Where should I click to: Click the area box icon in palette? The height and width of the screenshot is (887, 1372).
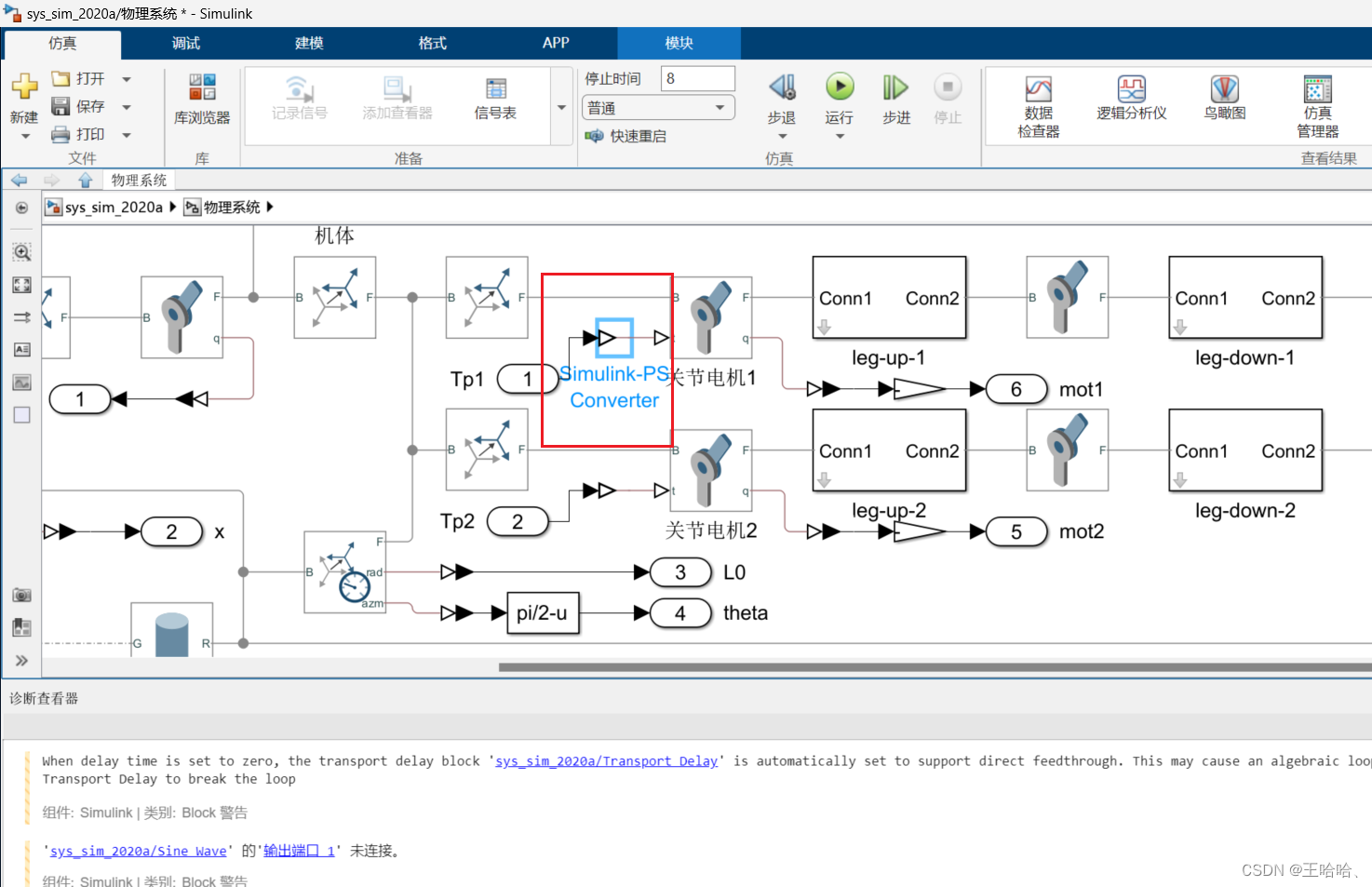[21, 414]
